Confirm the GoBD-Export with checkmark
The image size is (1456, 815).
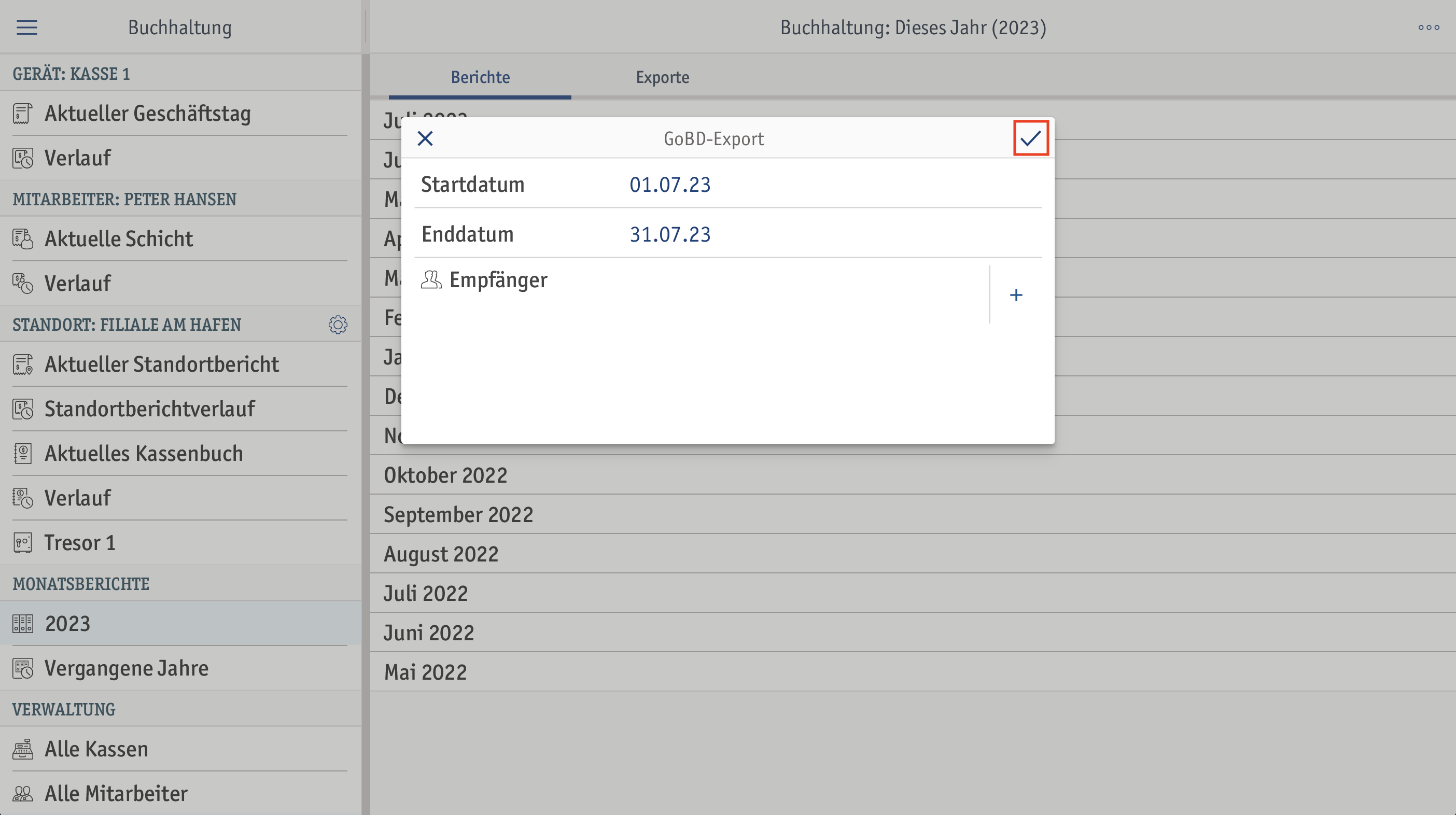click(1030, 138)
